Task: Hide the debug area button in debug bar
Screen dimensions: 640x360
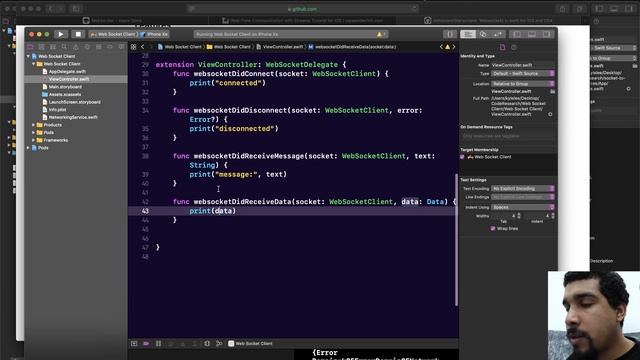Action: (x=134, y=344)
